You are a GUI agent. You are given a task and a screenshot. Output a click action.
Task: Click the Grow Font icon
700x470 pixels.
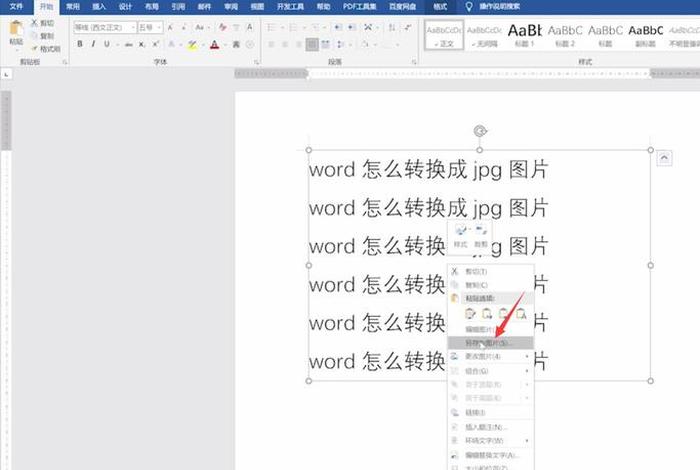(x=170, y=28)
